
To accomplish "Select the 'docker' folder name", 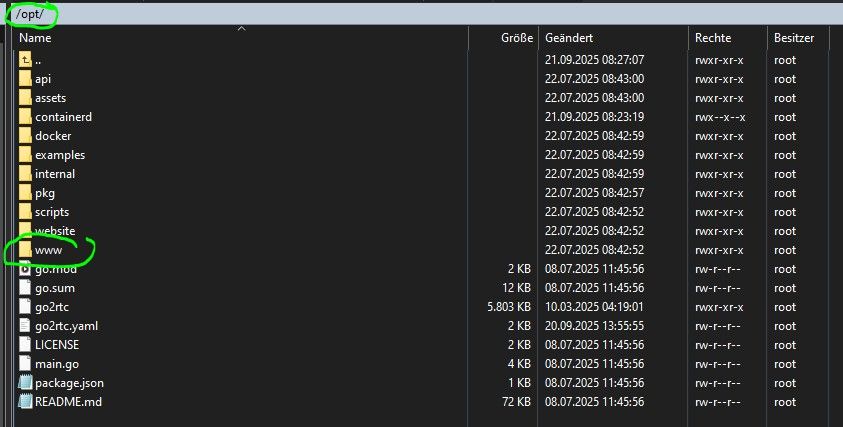I will coord(53,136).
